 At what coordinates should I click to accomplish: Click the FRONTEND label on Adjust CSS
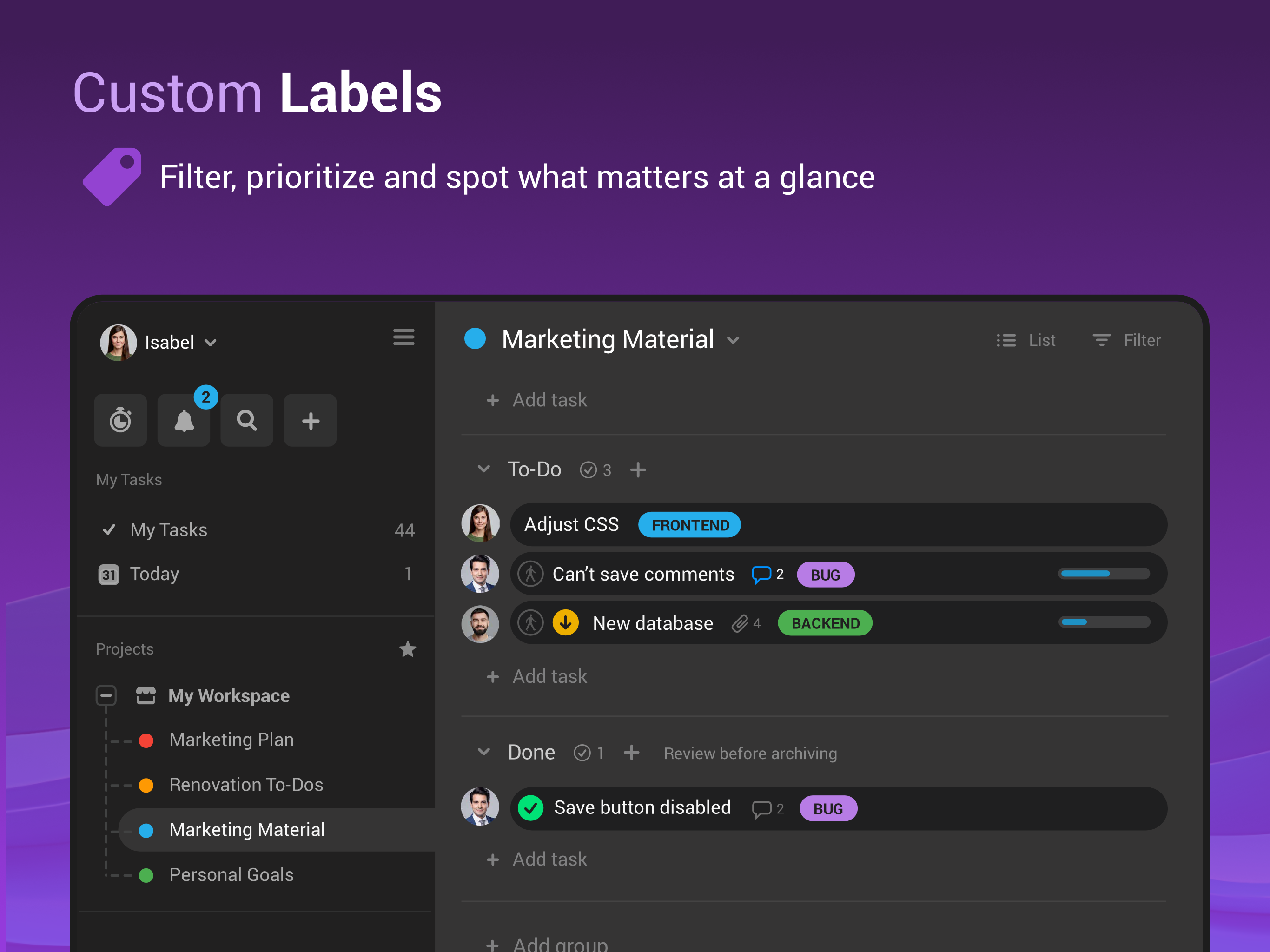(x=689, y=525)
